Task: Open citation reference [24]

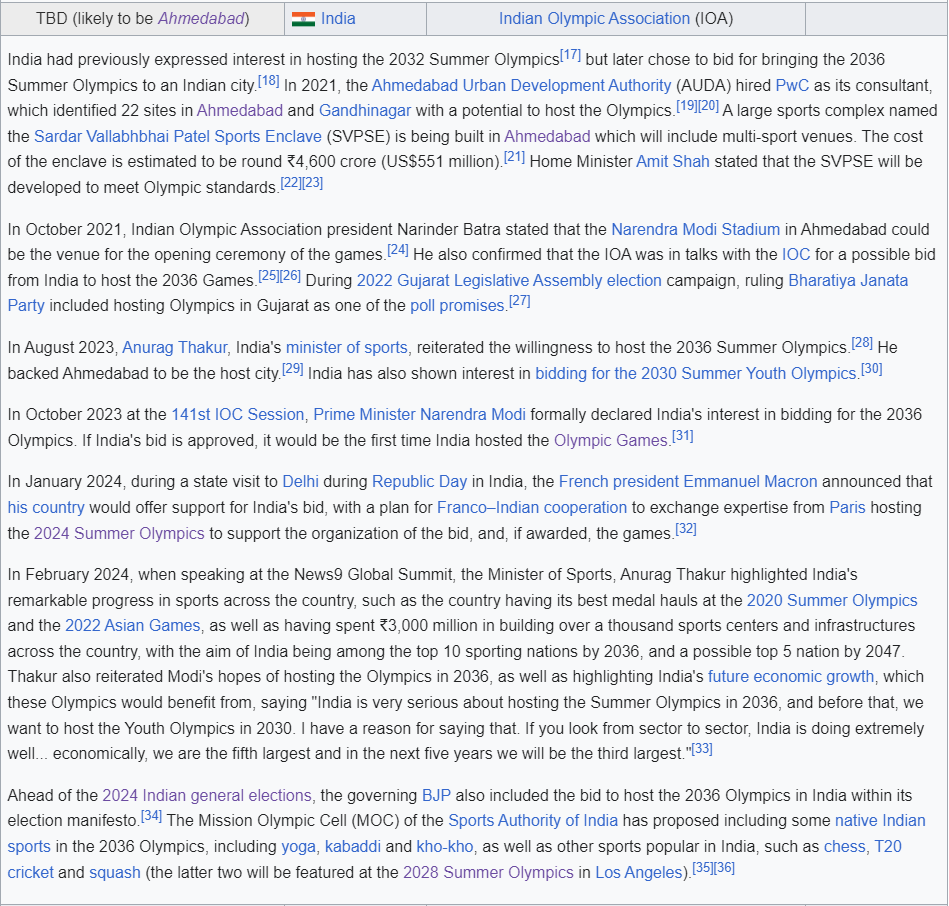Action: [398, 250]
